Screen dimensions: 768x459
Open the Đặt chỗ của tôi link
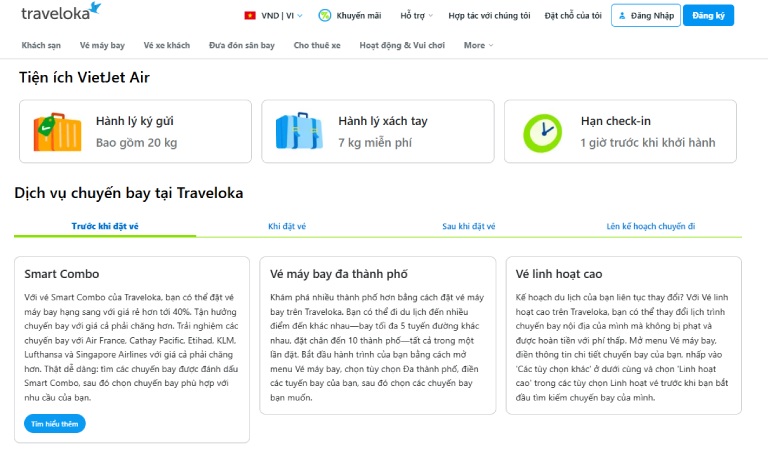(573, 16)
